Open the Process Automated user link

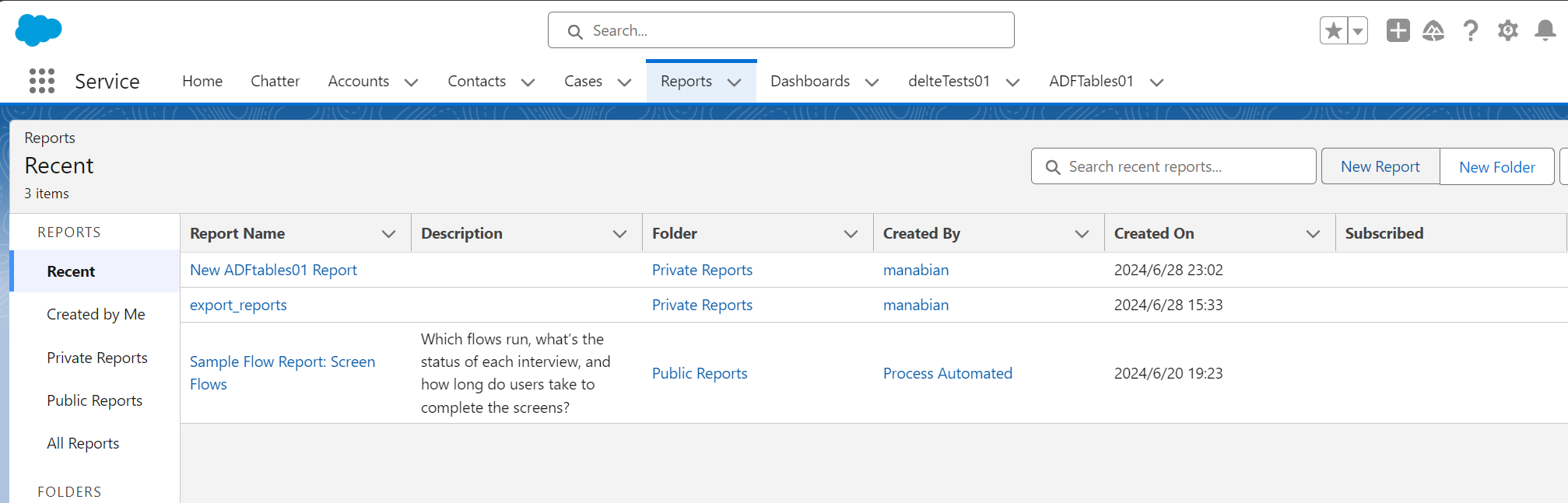point(948,373)
